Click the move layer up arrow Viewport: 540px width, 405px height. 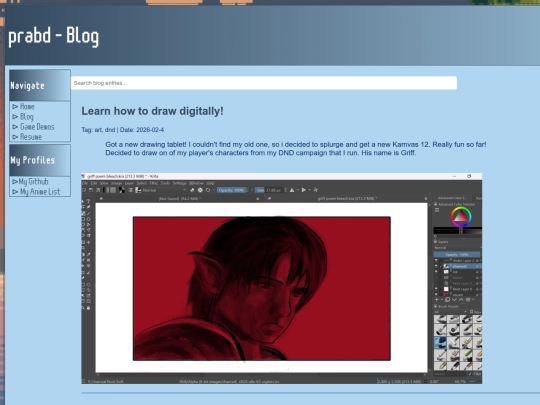(x=461, y=300)
